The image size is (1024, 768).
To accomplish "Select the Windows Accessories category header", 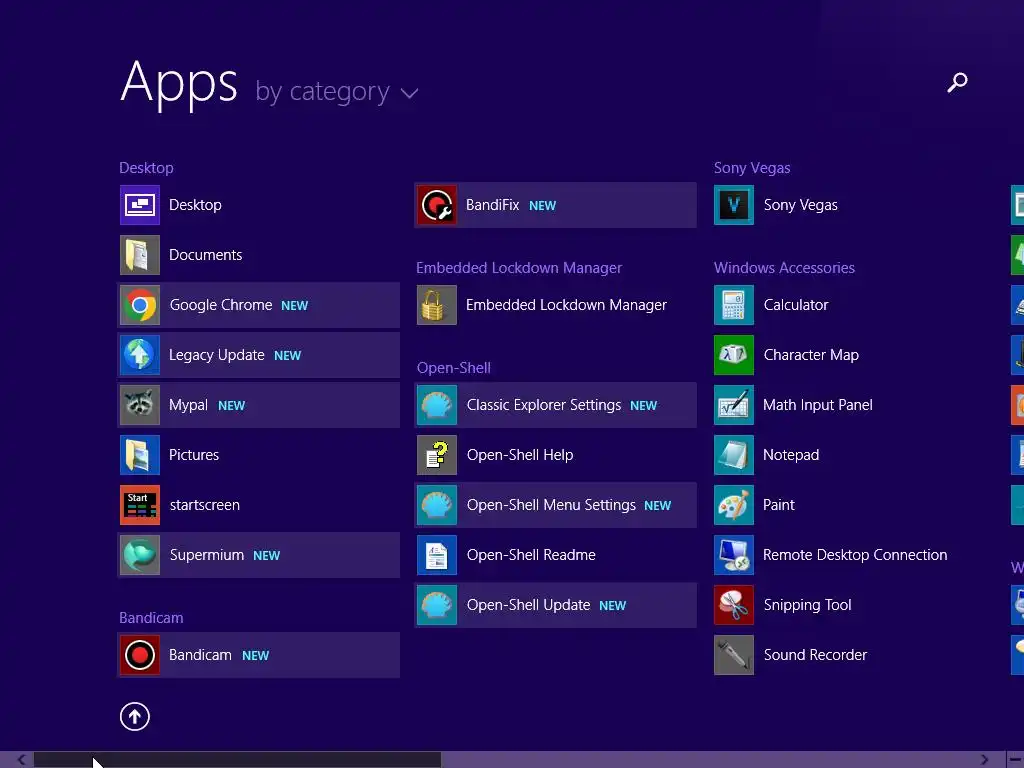I will tap(784, 268).
